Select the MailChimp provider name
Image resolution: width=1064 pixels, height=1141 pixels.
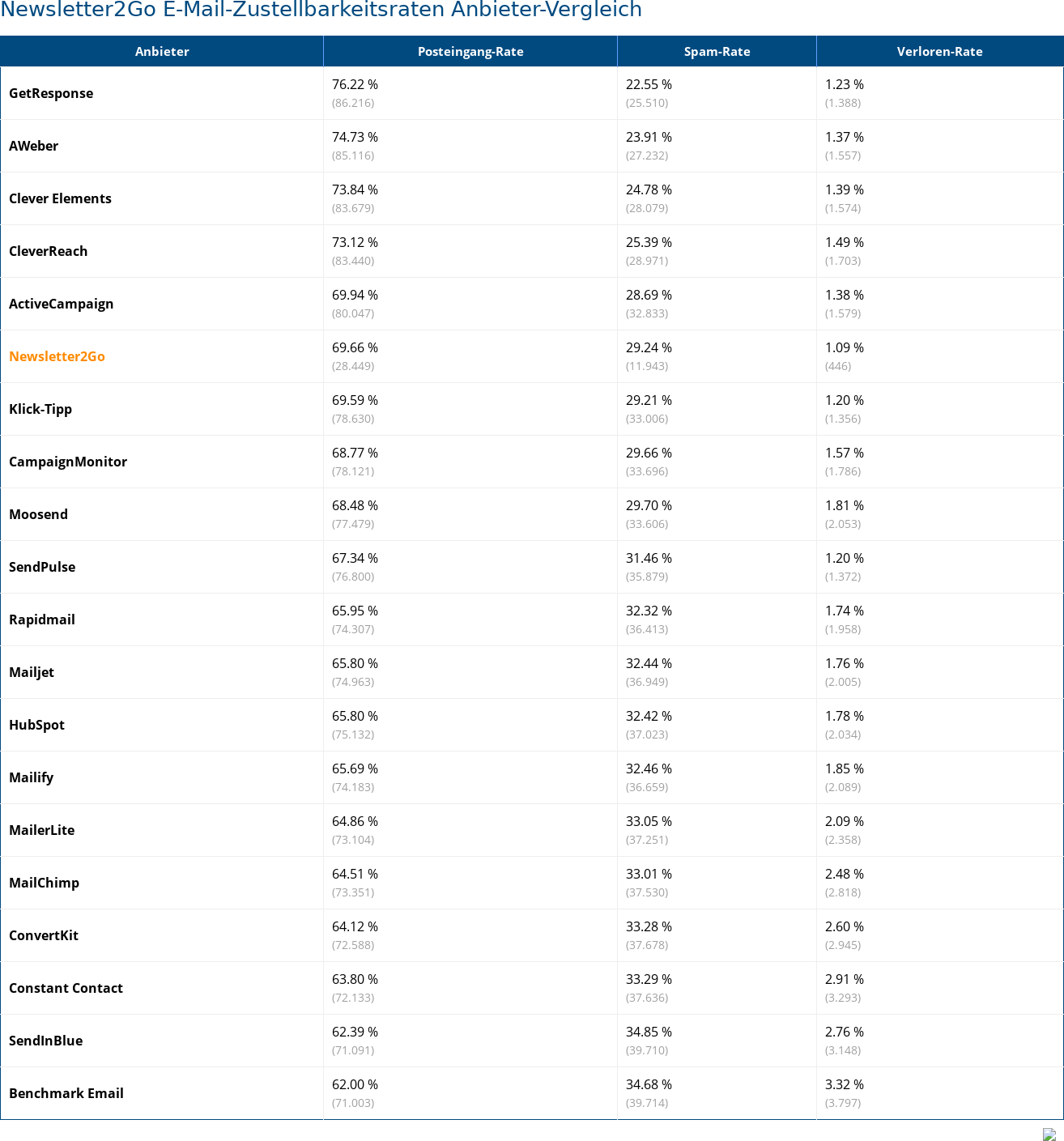coord(44,883)
